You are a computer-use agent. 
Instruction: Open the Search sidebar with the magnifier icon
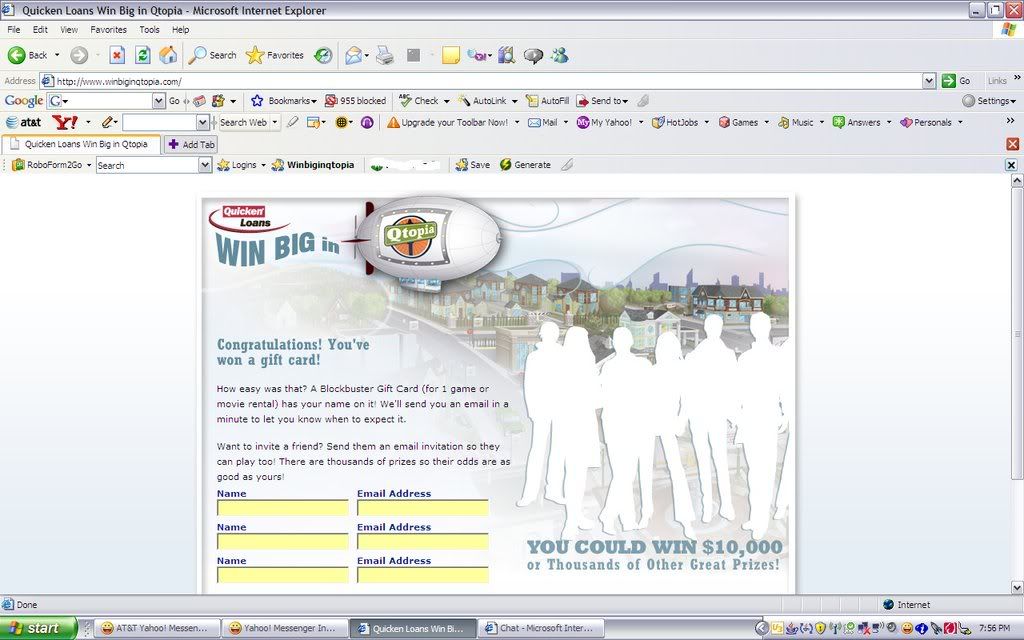pos(199,55)
